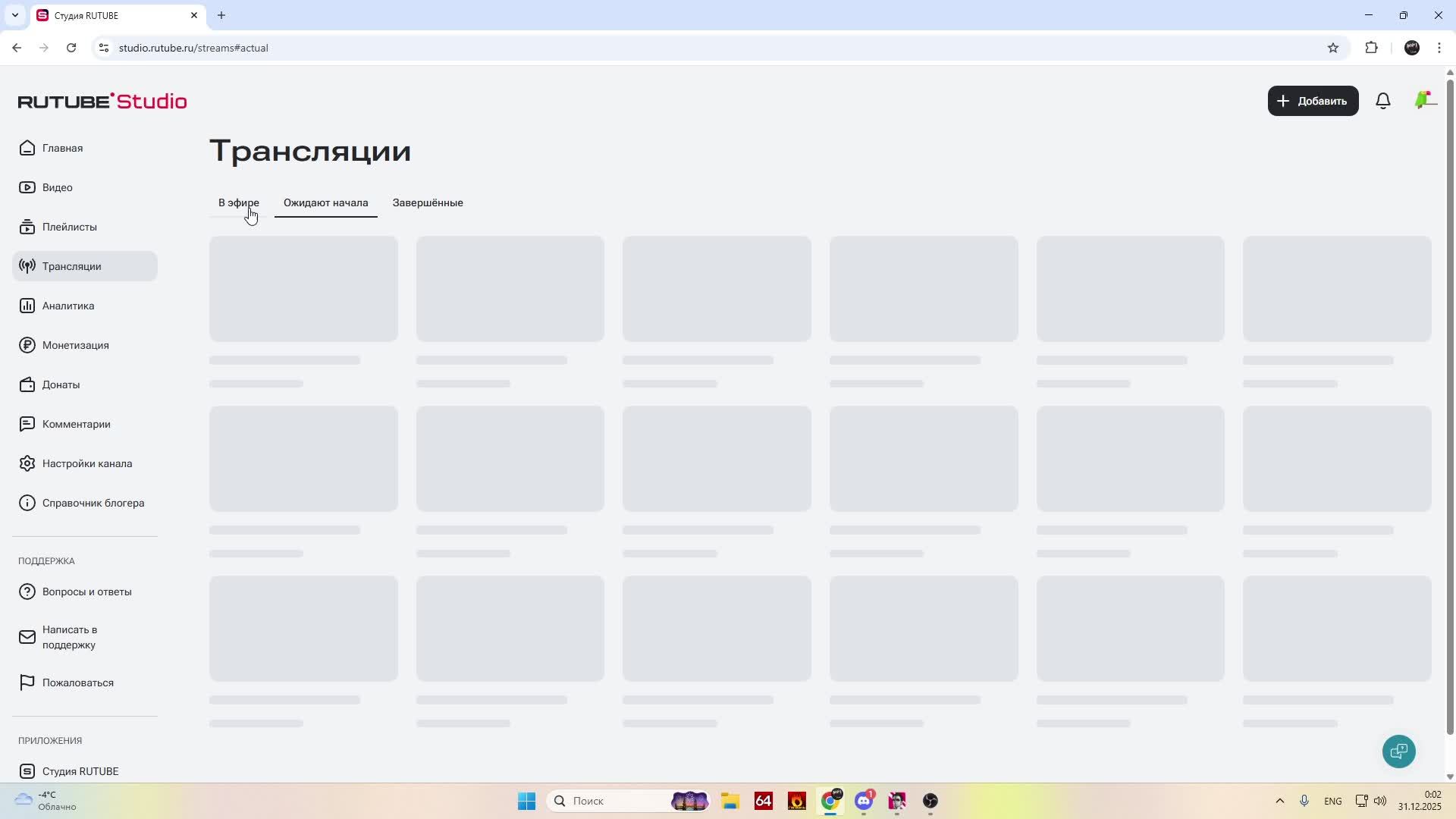
Task: Select the Ожидают начала tab
Action: pos(325,202)
